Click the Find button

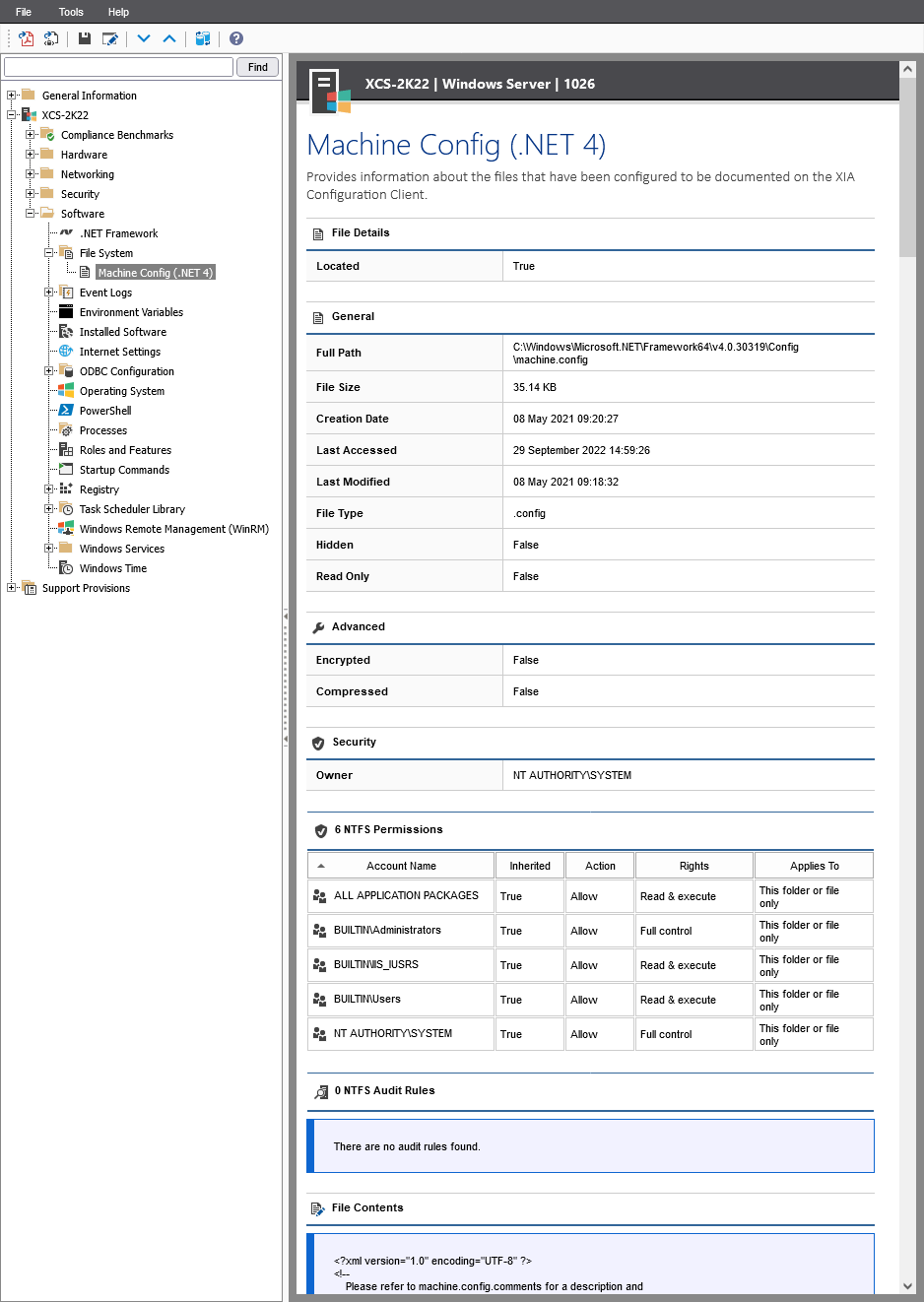pyautogui.click(x=258, y=67)
